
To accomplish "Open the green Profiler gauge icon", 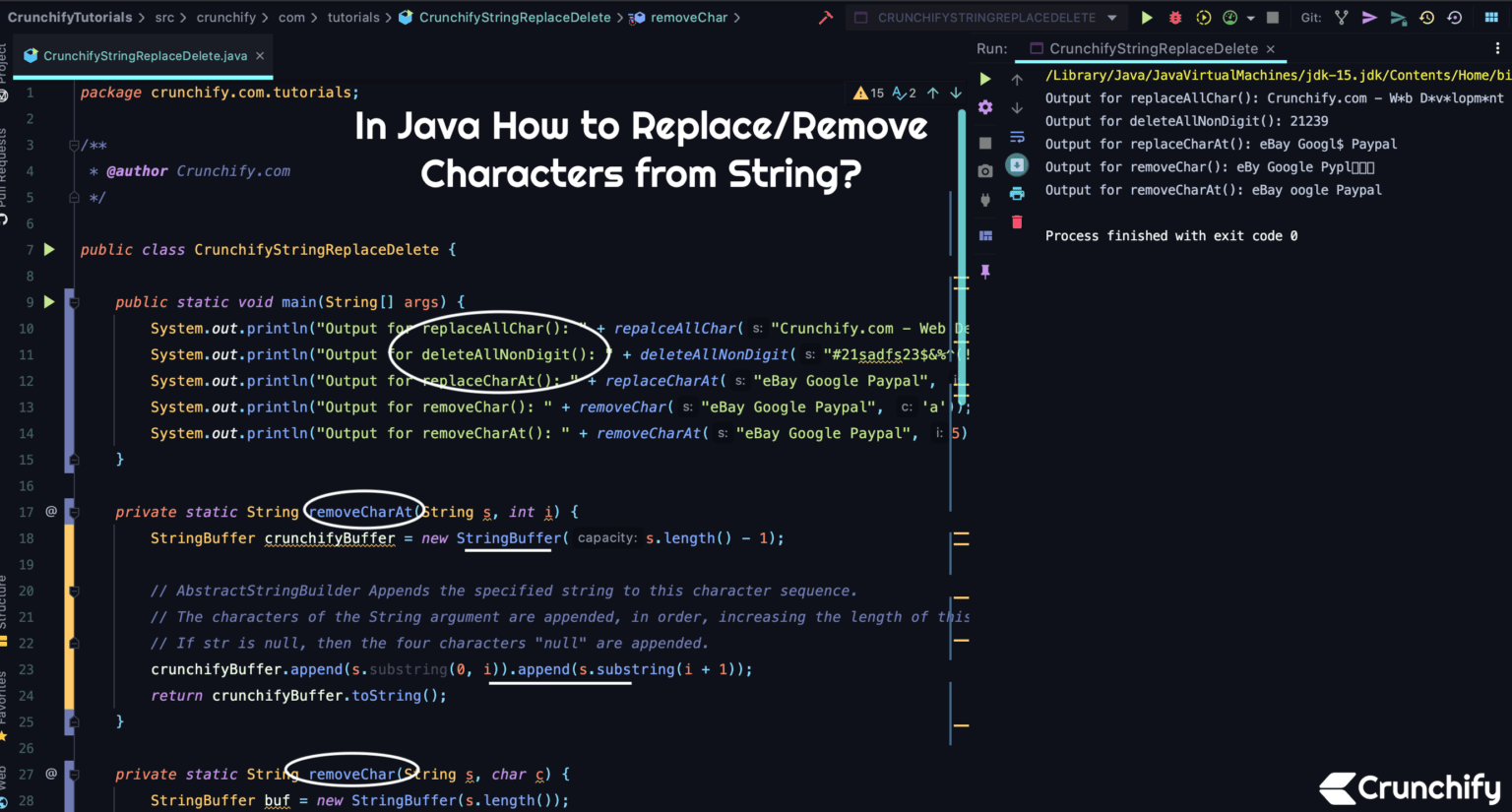I will click(1229, 17).
